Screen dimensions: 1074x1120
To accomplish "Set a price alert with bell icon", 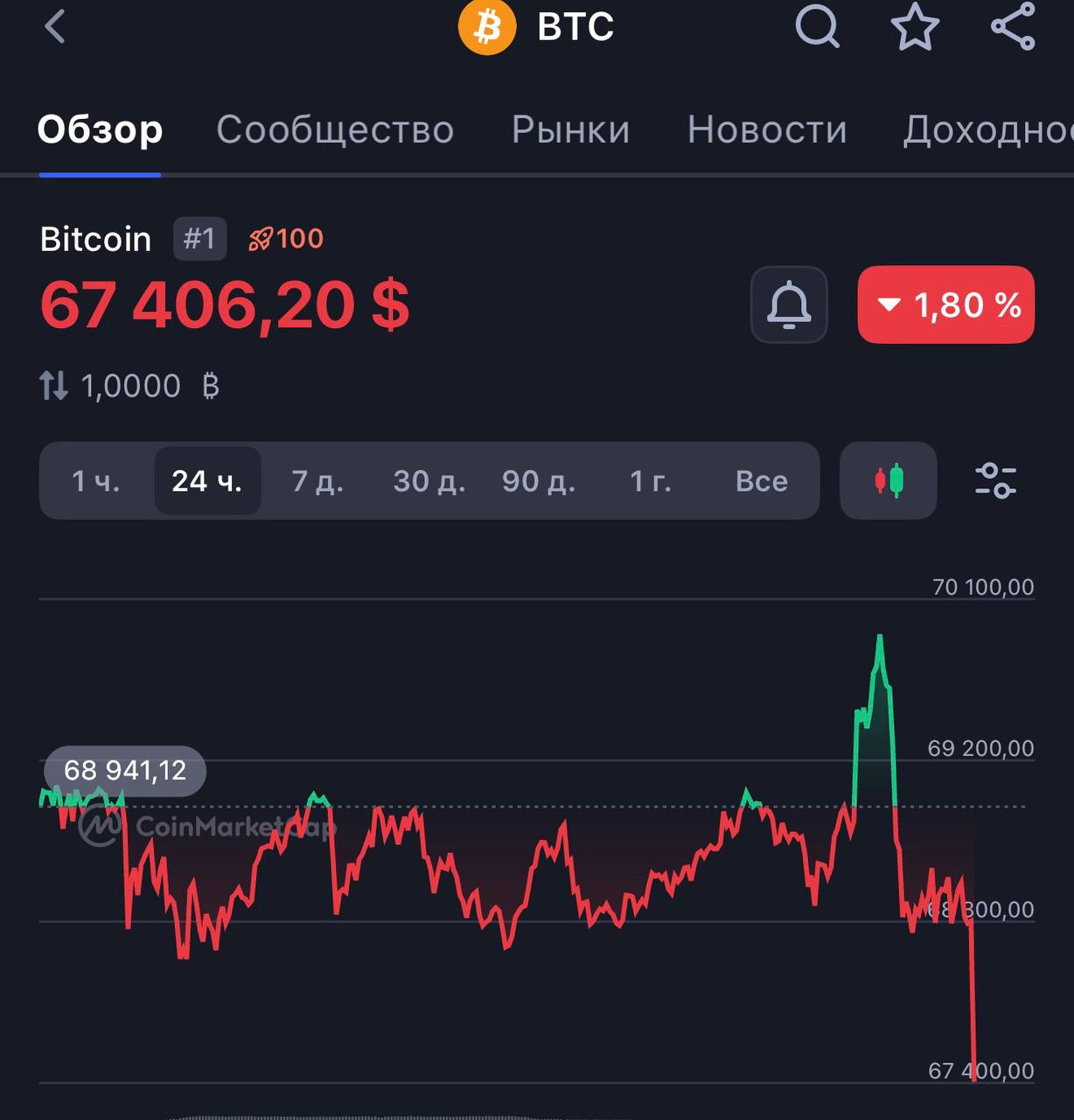I will (789, 304).
